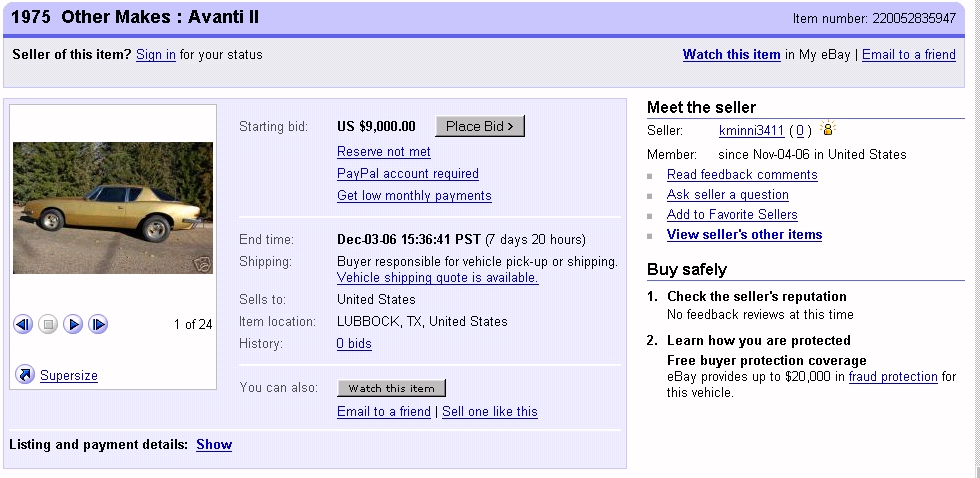The width and height of the screenshot is (980, 478).
Task: Click the previous photo arrow icon
Action: pos(23,324)
